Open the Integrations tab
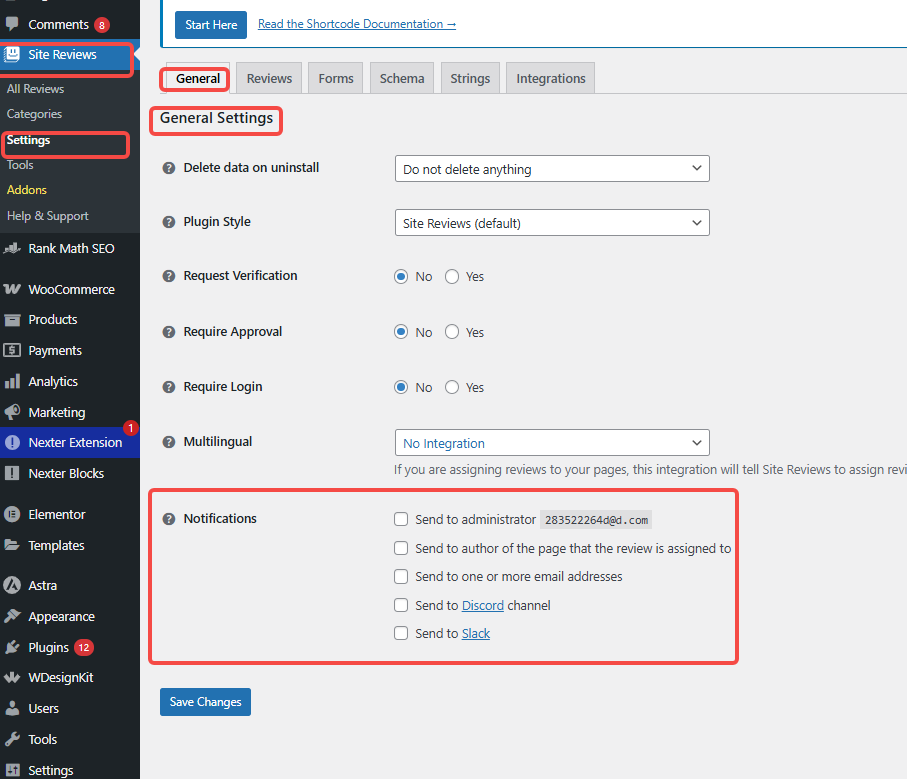Image resolution: width=907 pixels, height=779 pixels. tap(551, 78)
